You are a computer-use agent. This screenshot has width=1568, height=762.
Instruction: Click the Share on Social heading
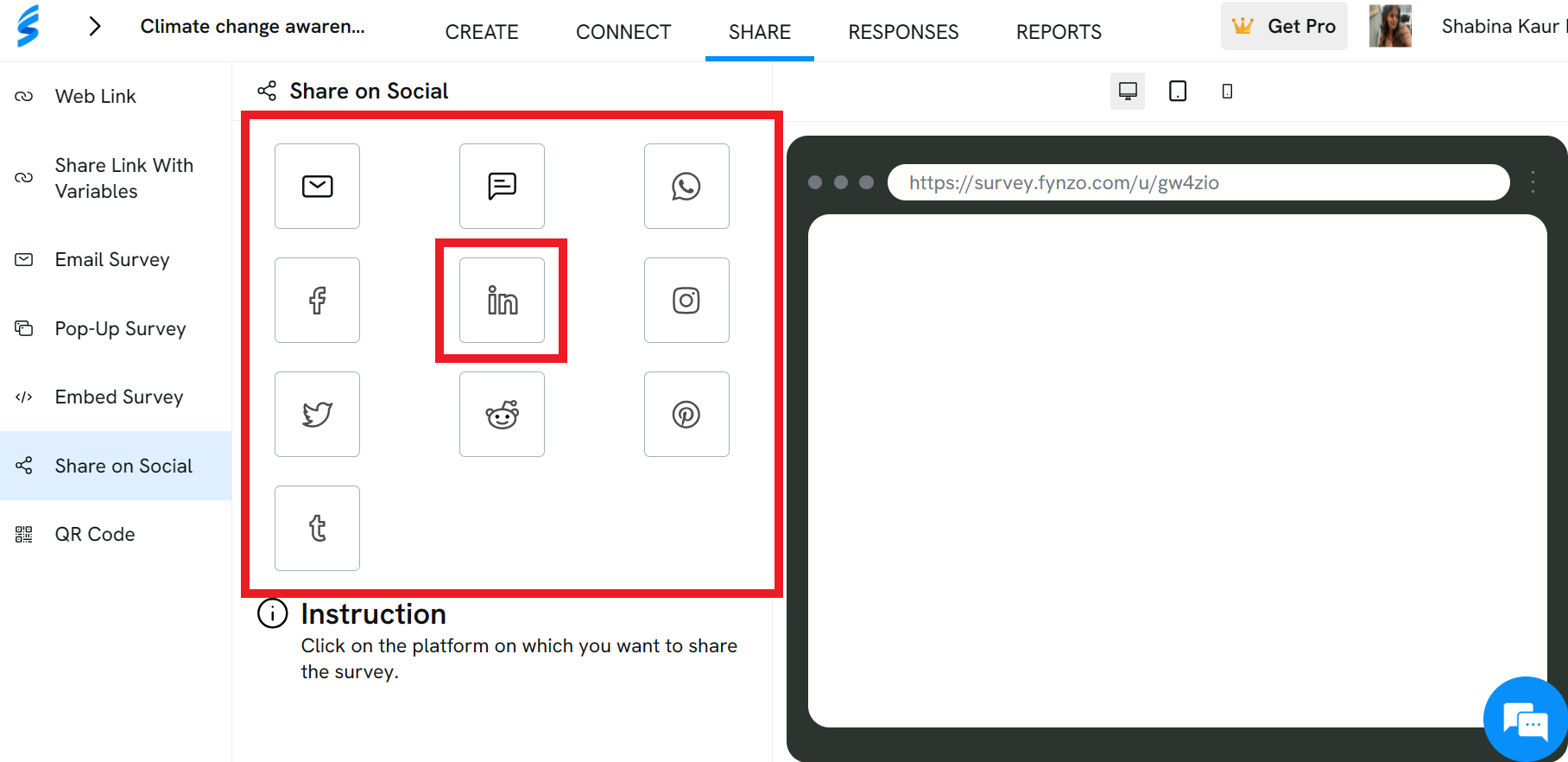click(x=369, y=91)
